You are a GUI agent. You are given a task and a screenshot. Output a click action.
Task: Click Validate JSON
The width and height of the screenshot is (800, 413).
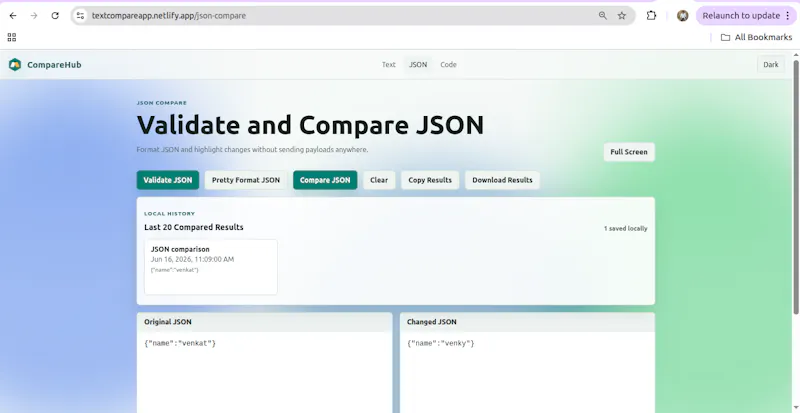pyautogui.click(x=167, y=180)
